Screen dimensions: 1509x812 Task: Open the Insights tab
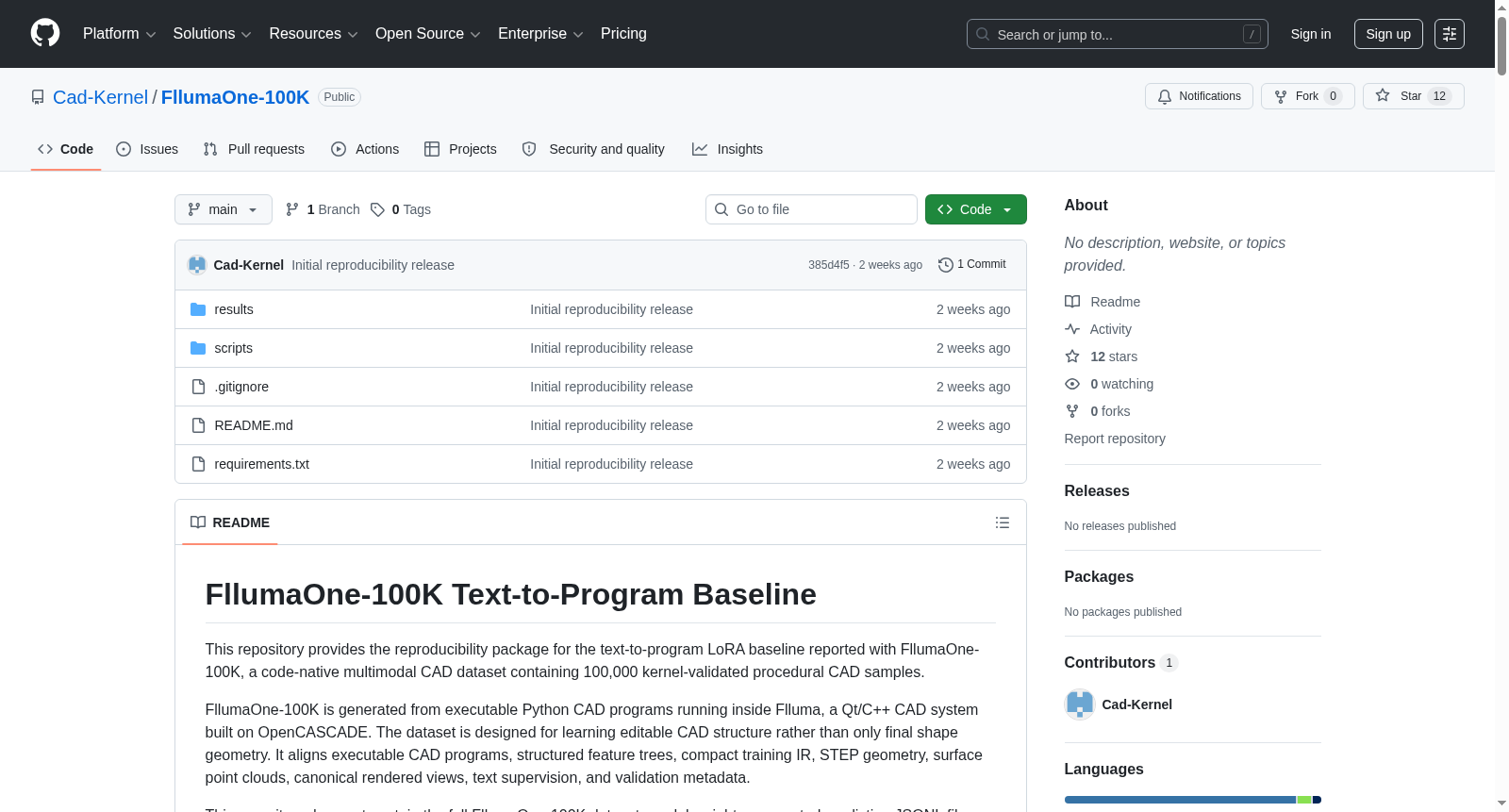tap(727, 149)
